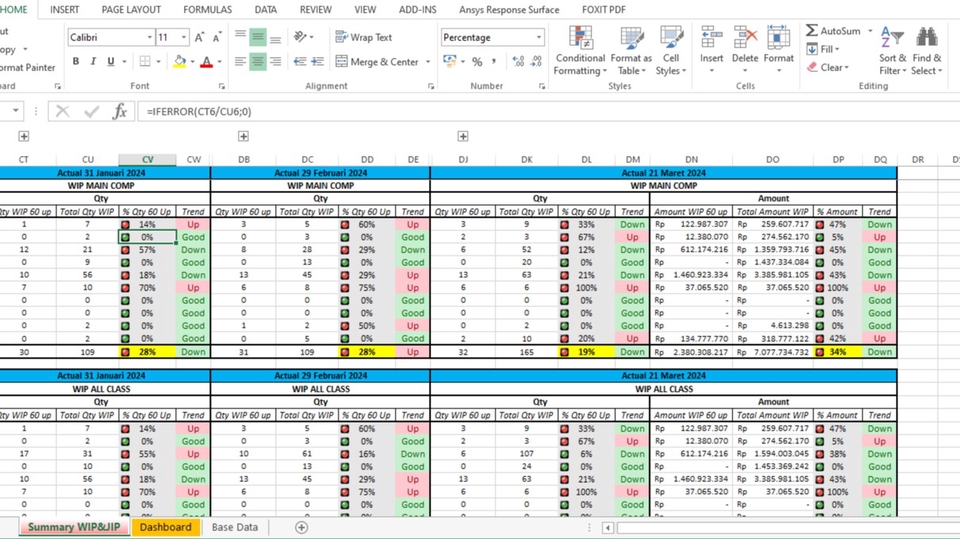Open the INSERT ribbon tab
The width and height of the screenshot is (960, 539).
[64, 10]
